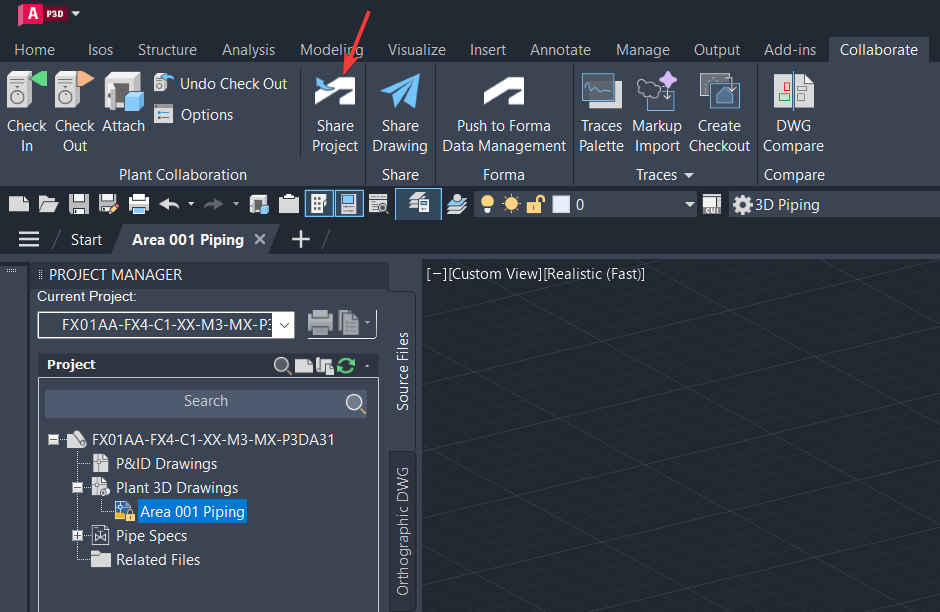Screen dimensions: 940x612
Task: Click the layer 0 white color swatch
Action: 561,204
